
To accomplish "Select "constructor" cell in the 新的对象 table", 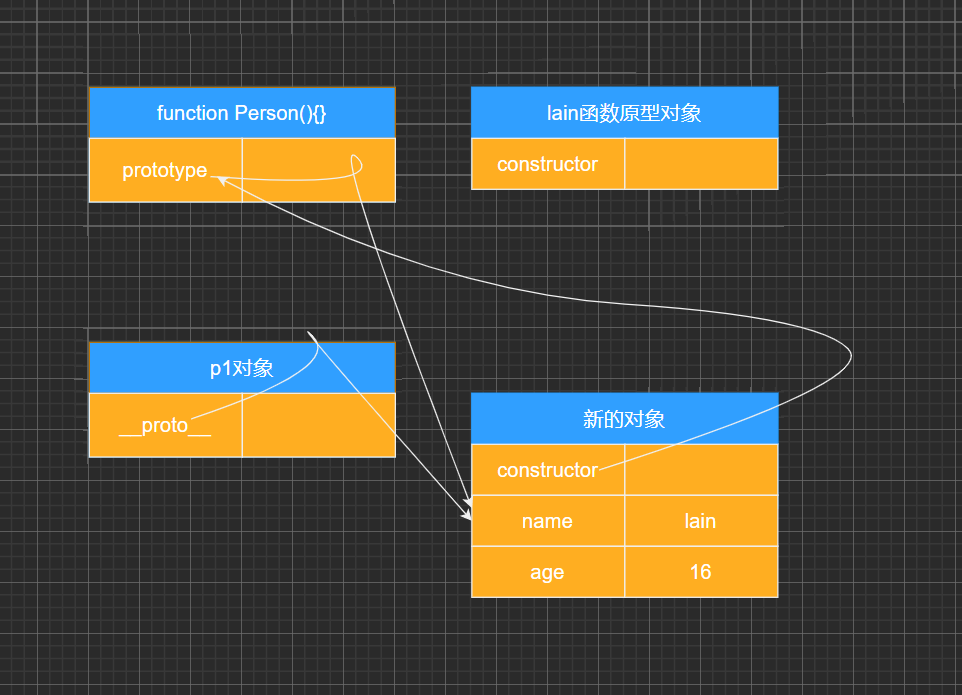I will [x=547, y=470].
